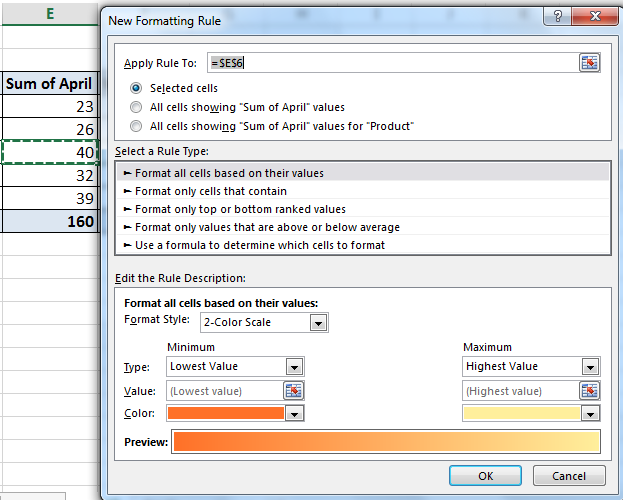Click the grand total cell 160

50,221
